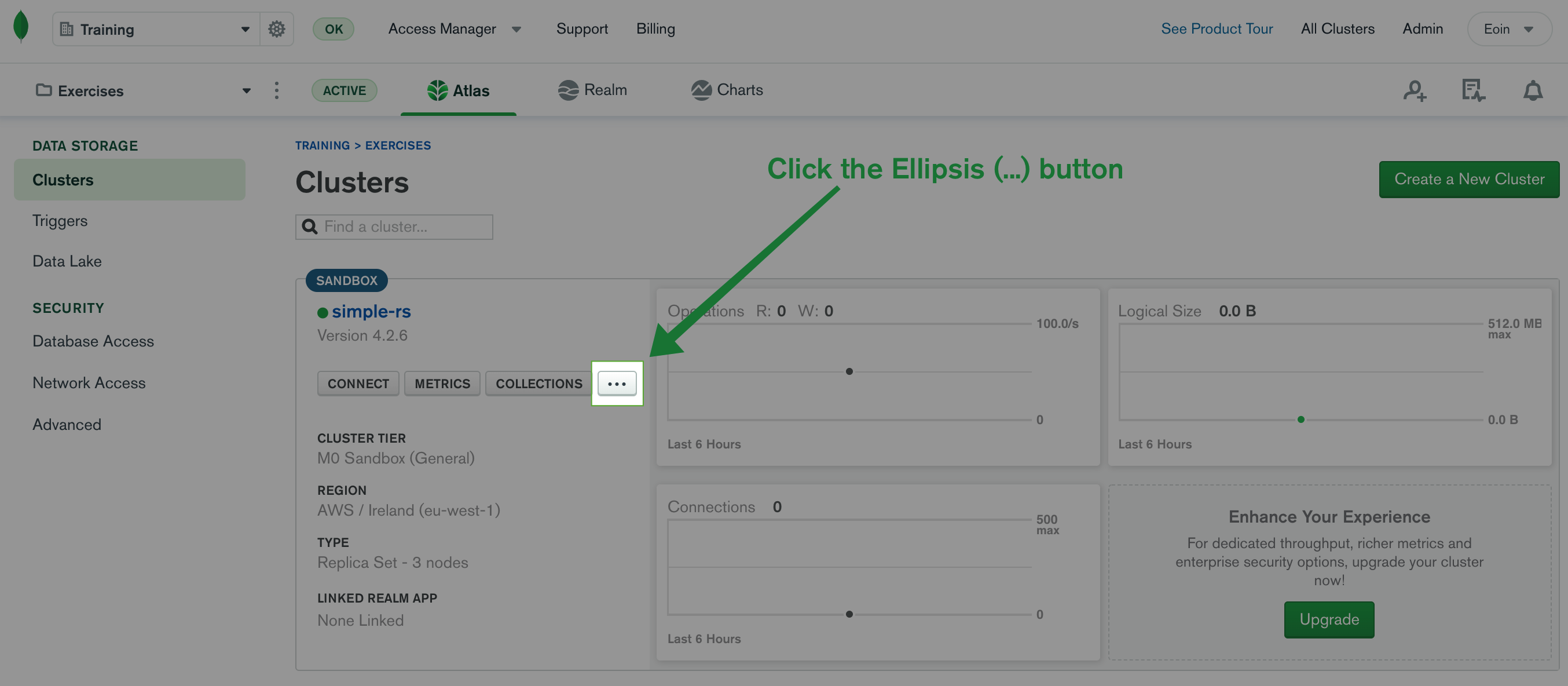
Task: Click the TRAINING breadcrumb link
Action: [323, 145]
